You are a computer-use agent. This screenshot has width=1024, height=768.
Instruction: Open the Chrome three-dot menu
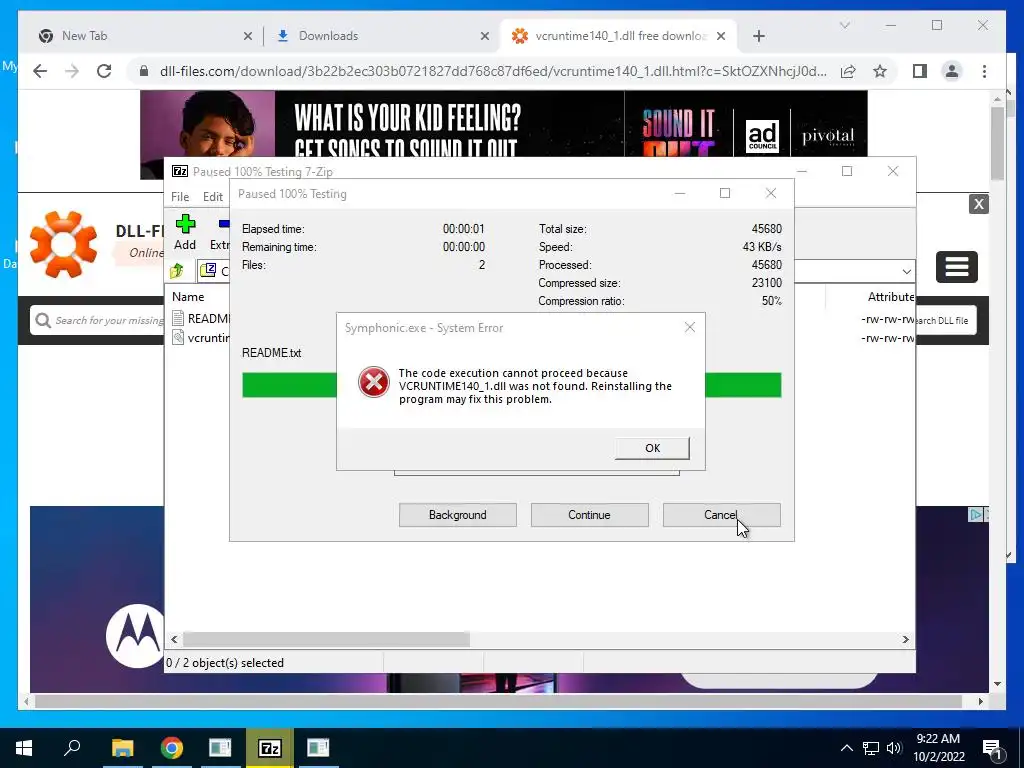(984, 71)
